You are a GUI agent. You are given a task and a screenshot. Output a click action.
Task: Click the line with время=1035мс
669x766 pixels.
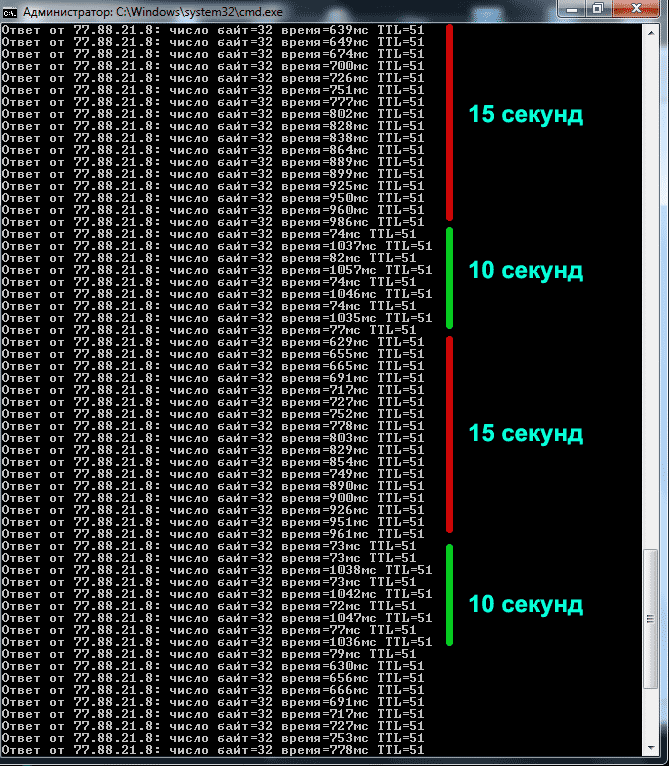coord(216,318)
